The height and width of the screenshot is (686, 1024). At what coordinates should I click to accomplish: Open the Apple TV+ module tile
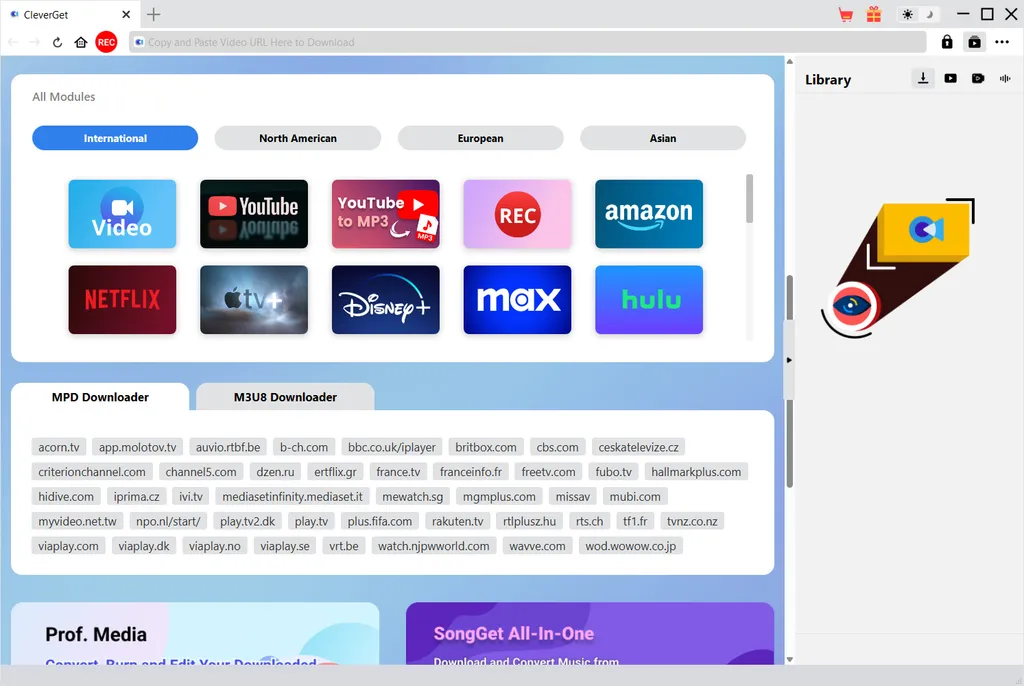[254, 299]
